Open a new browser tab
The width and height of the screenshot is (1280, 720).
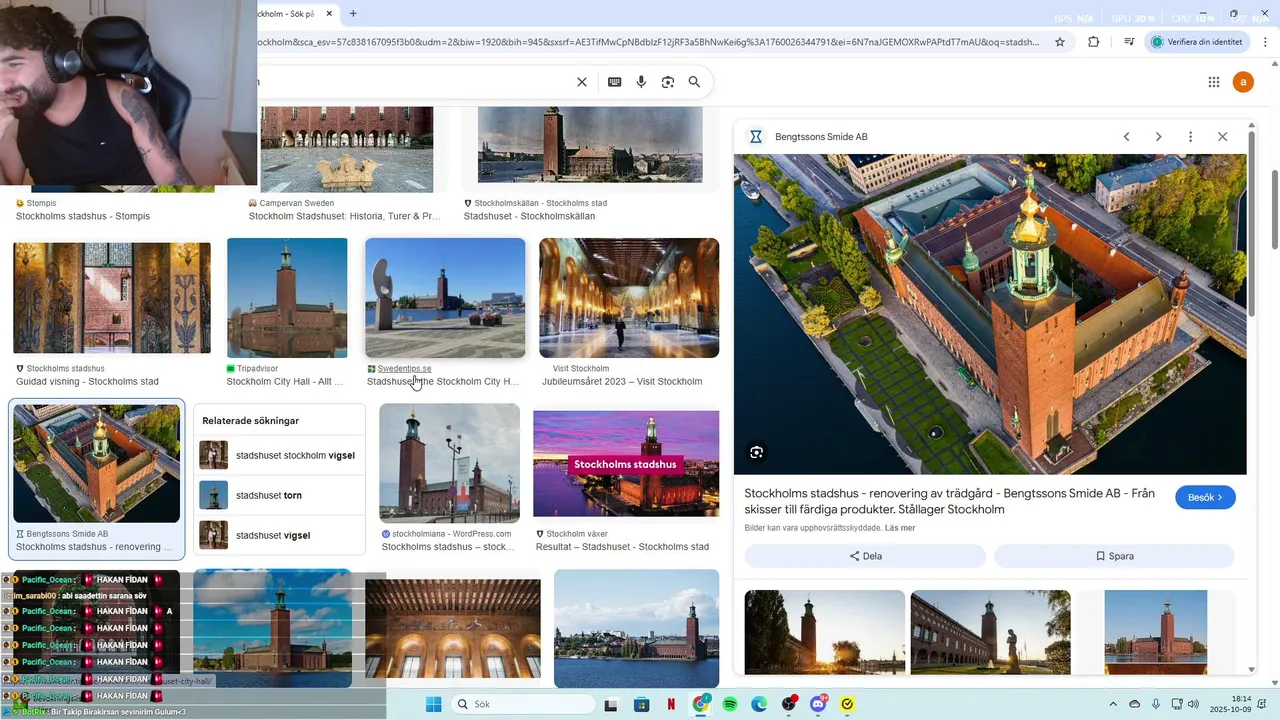click(353, 14)
